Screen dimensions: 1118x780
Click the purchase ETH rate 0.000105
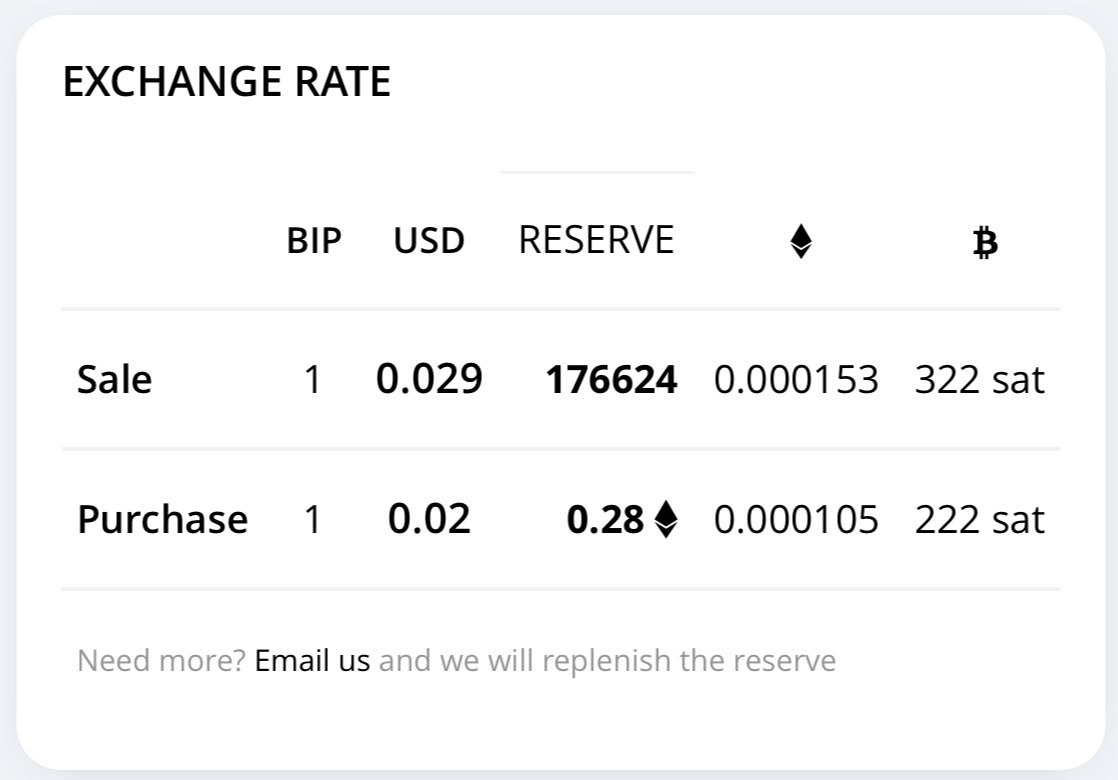(796, 519)
